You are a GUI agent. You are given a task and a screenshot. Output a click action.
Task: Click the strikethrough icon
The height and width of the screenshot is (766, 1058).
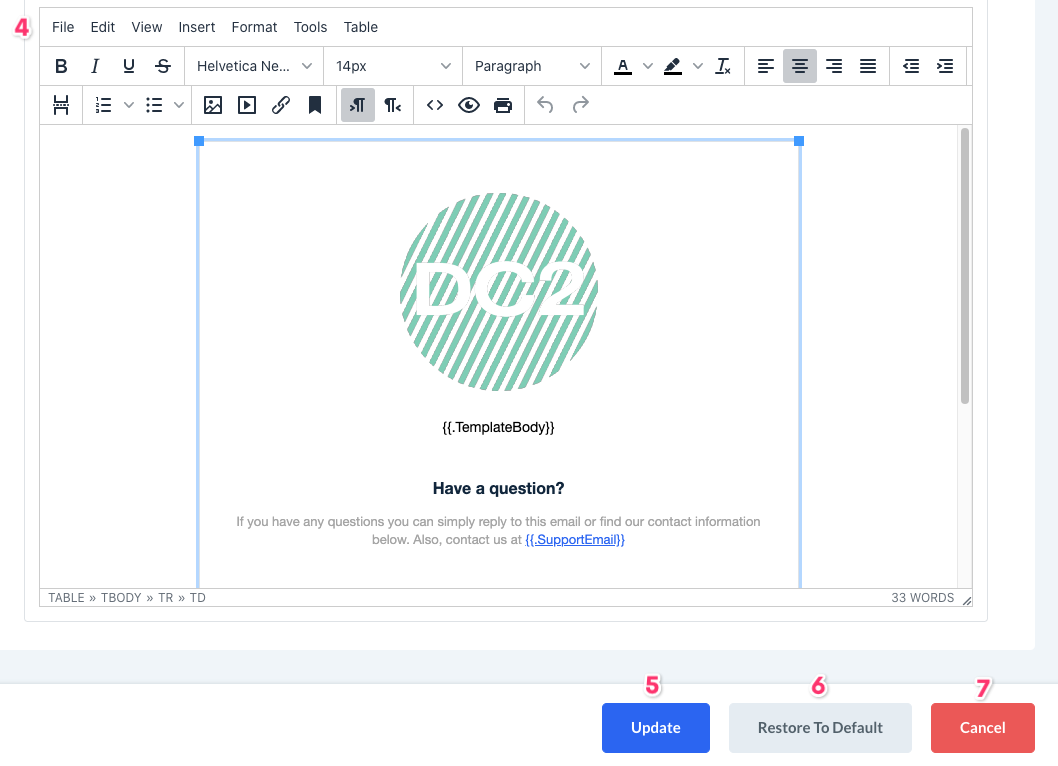[163, 66]
